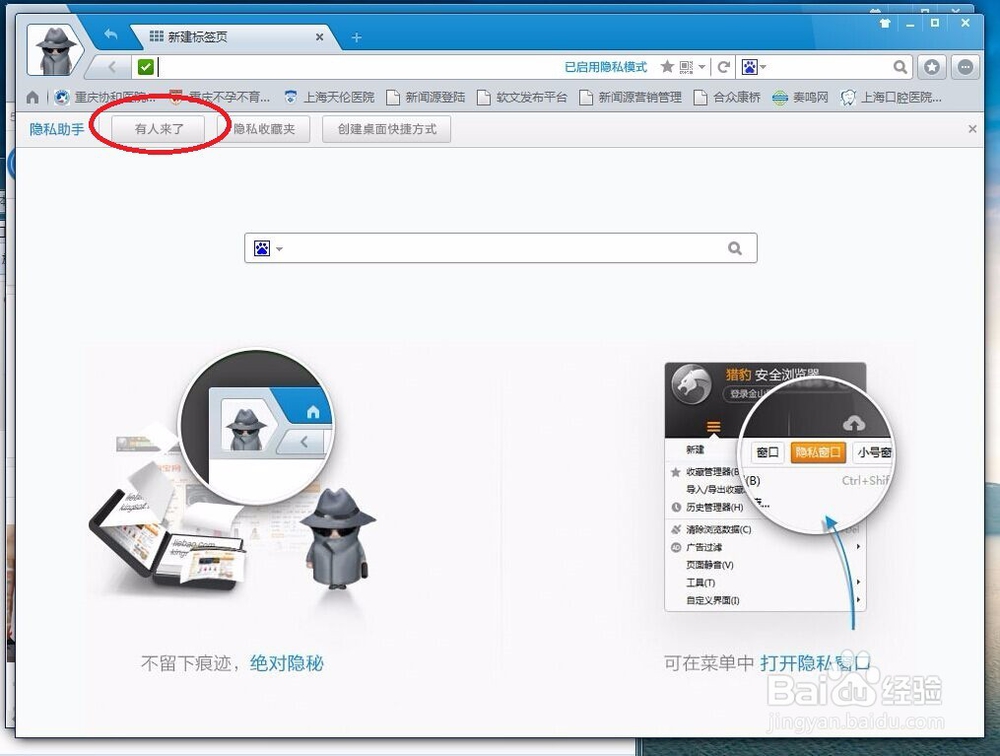Open the 软文发布平台 bookmark
The width and height of the screenshot is (1000, 756).
pos(522,97)
